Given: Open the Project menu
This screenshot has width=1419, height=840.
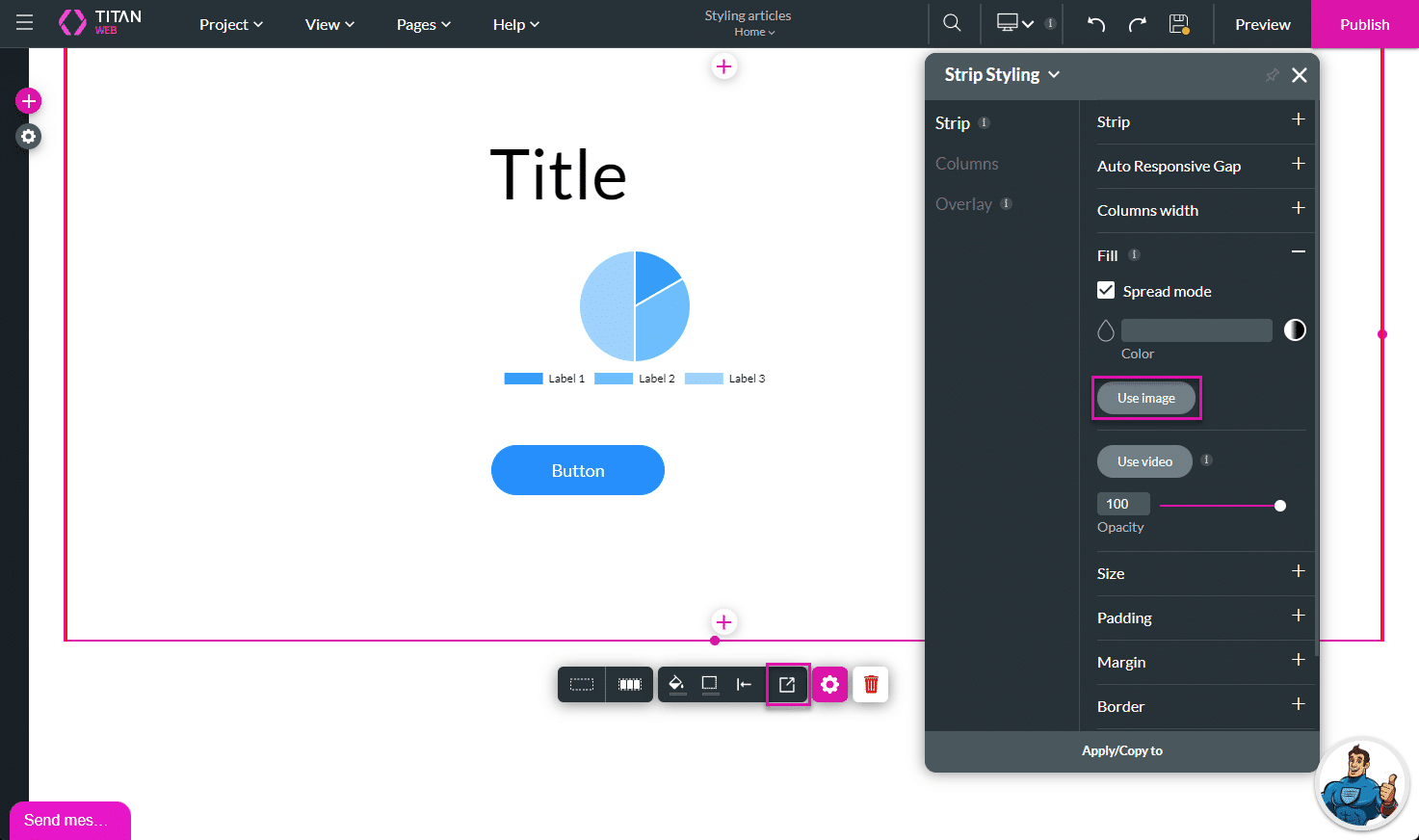Looking at the screenshot, I should coord(230,24).
